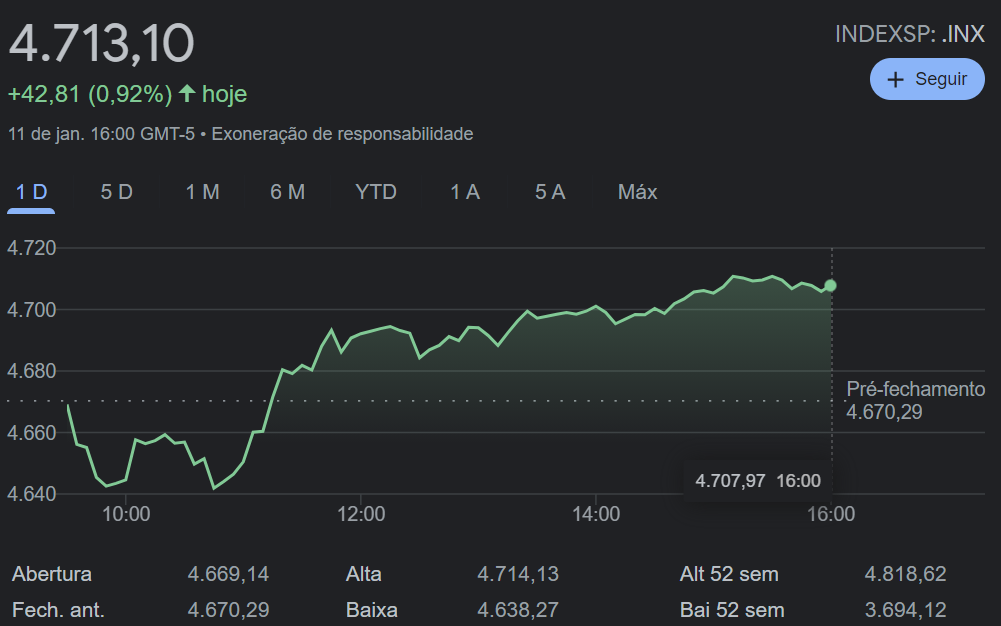Open Exoneração de responsabilidade link

342,134
